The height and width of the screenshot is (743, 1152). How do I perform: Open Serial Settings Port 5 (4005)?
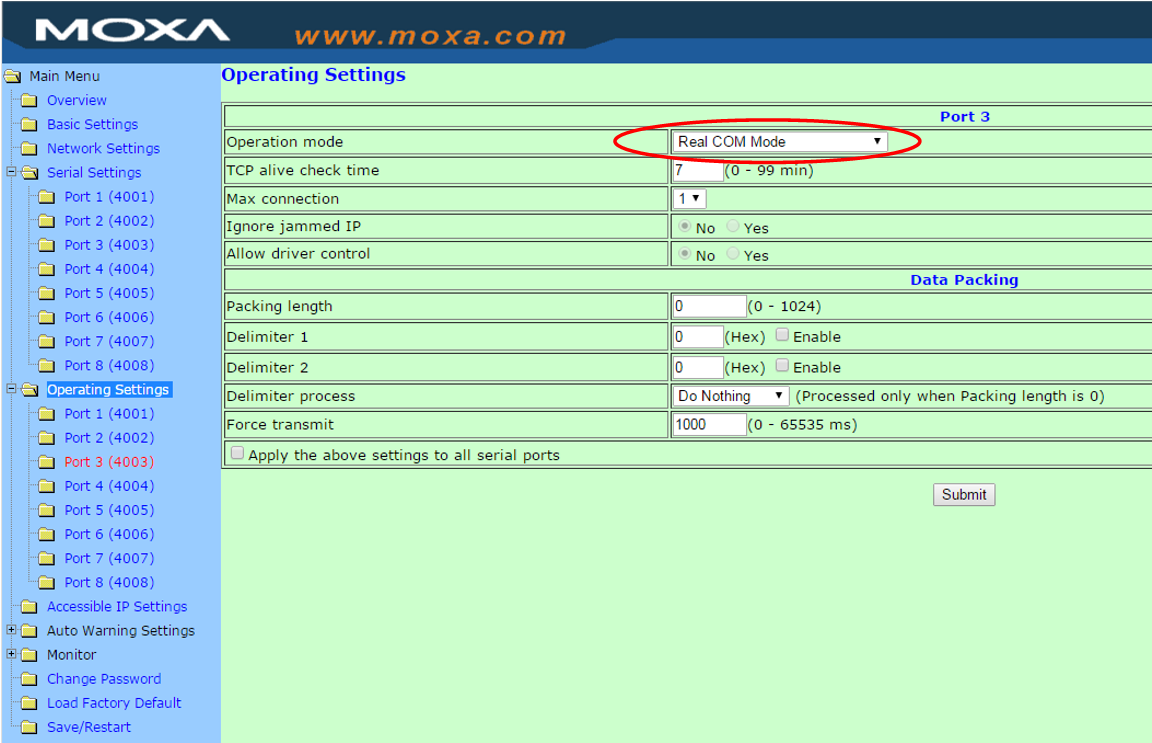109,293
